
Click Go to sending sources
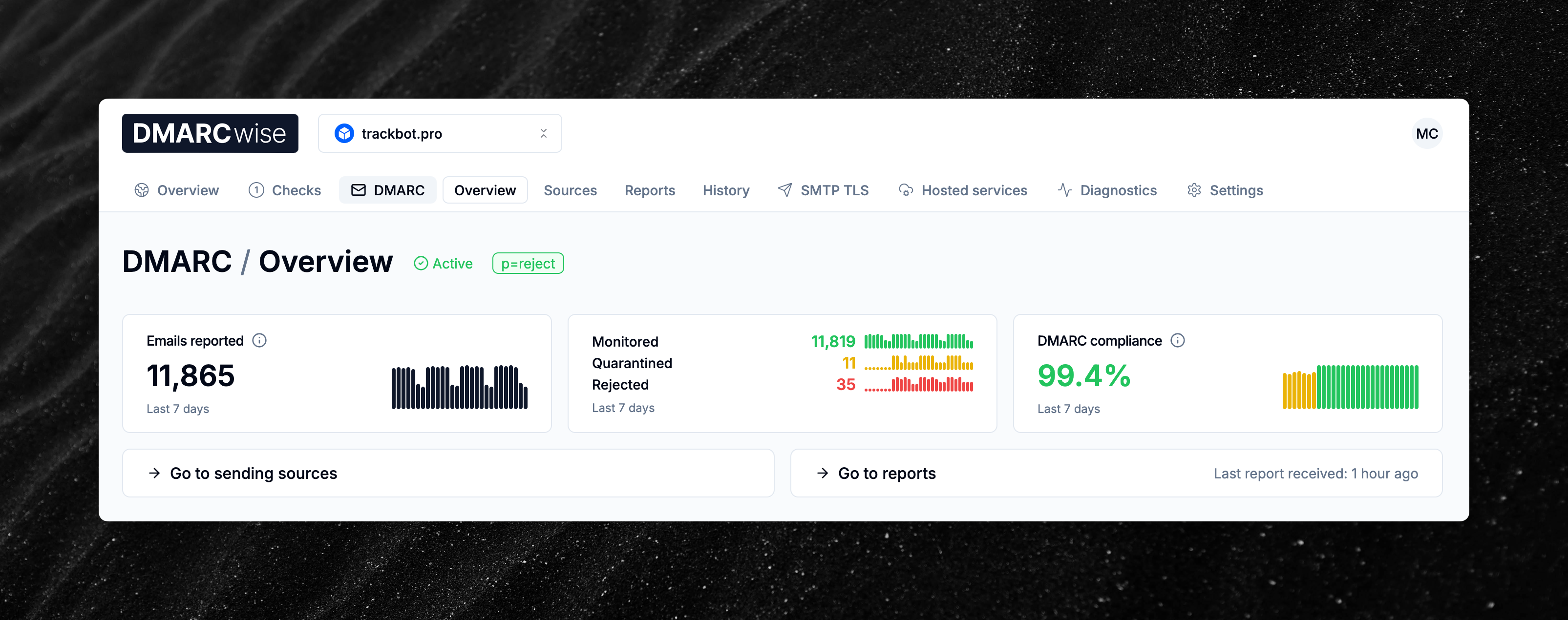point(254,473)
